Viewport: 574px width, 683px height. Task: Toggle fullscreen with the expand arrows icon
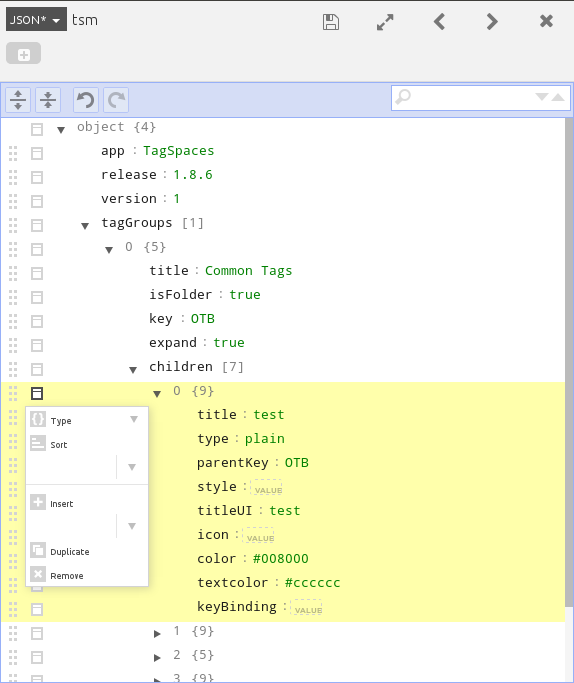point(385,22)
